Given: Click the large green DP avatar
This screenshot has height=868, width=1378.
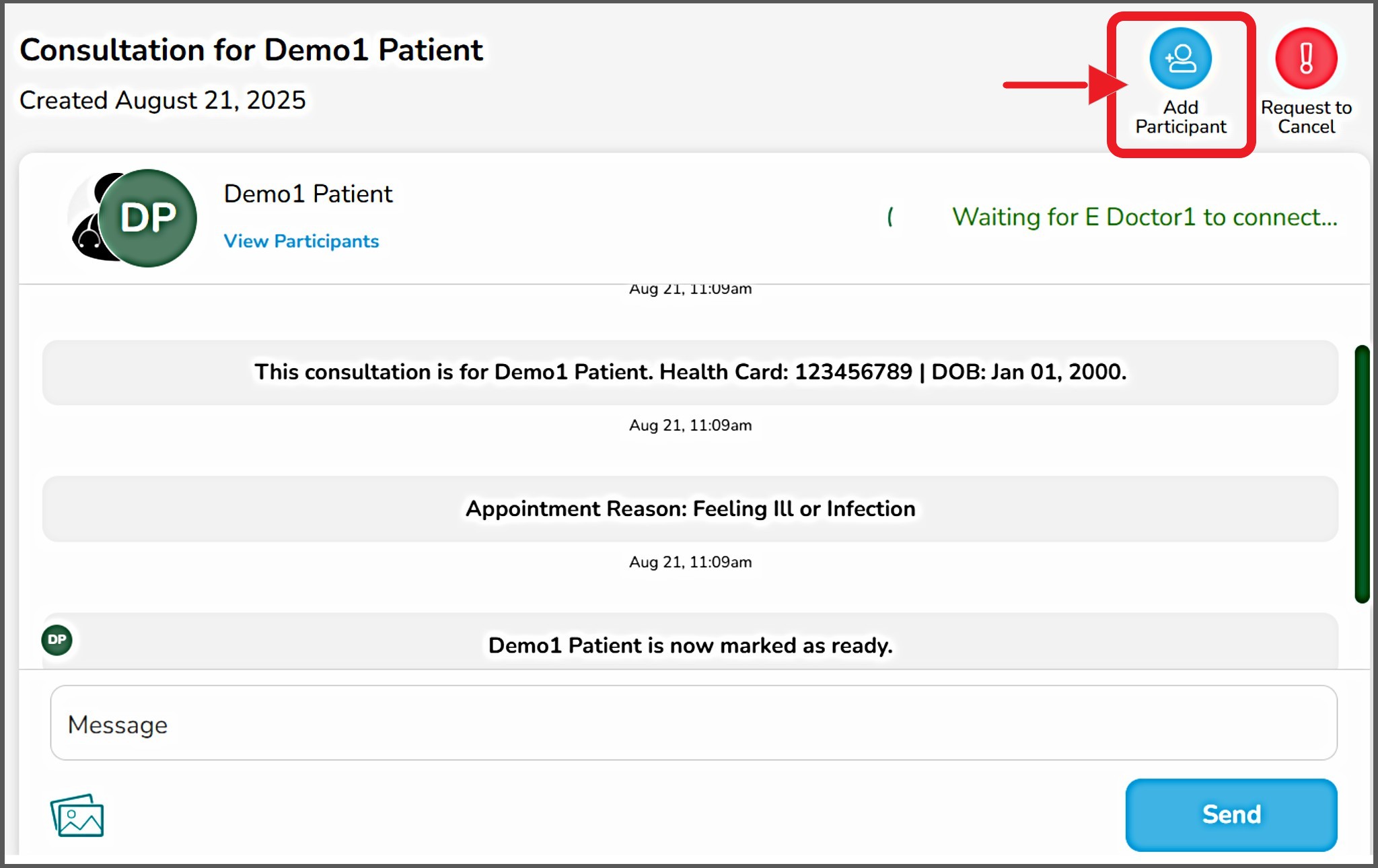Looking at the screenshot, I should tap(149, 218).
